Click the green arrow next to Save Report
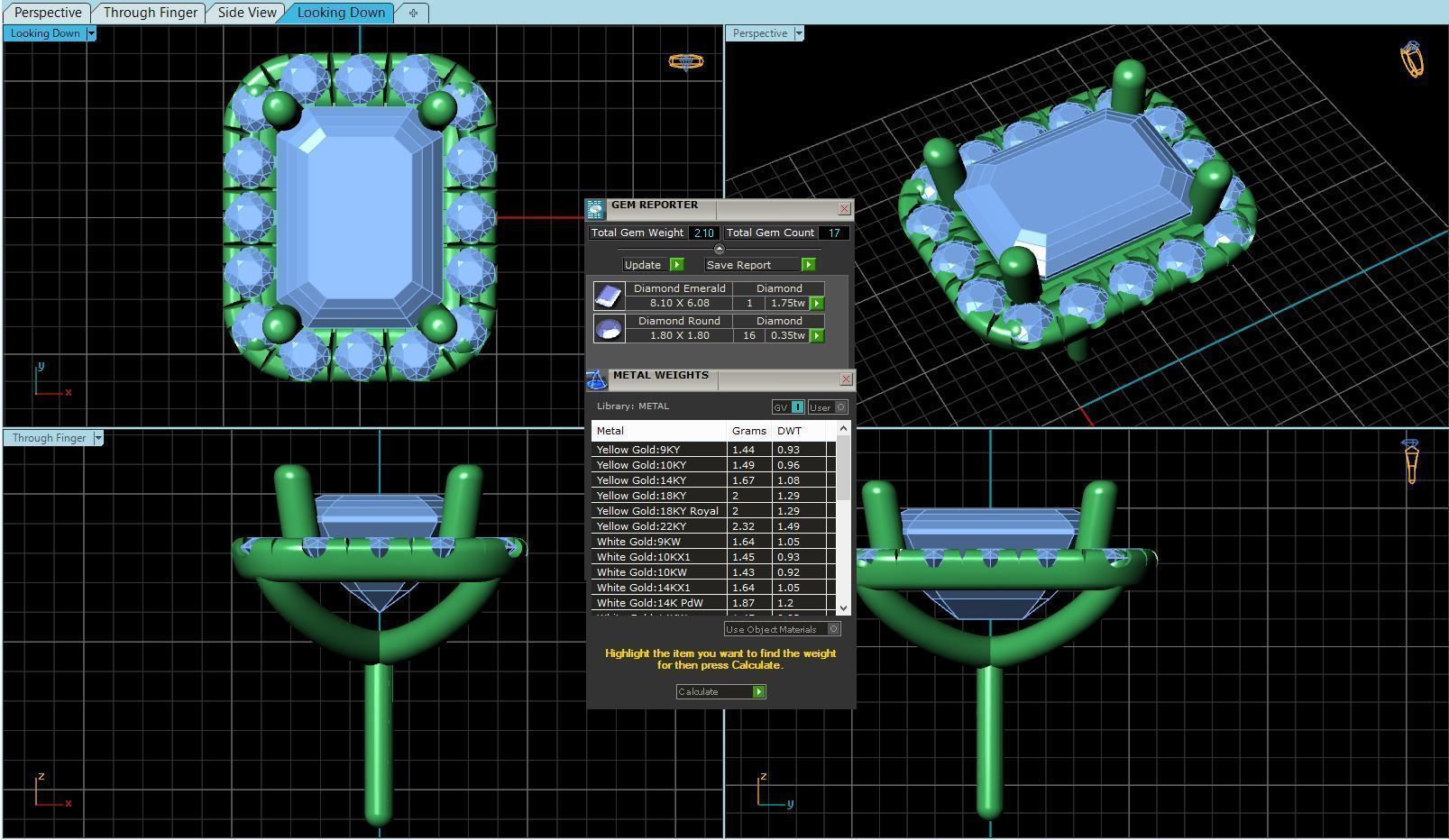1449x840 pixels. pos(808,265)
